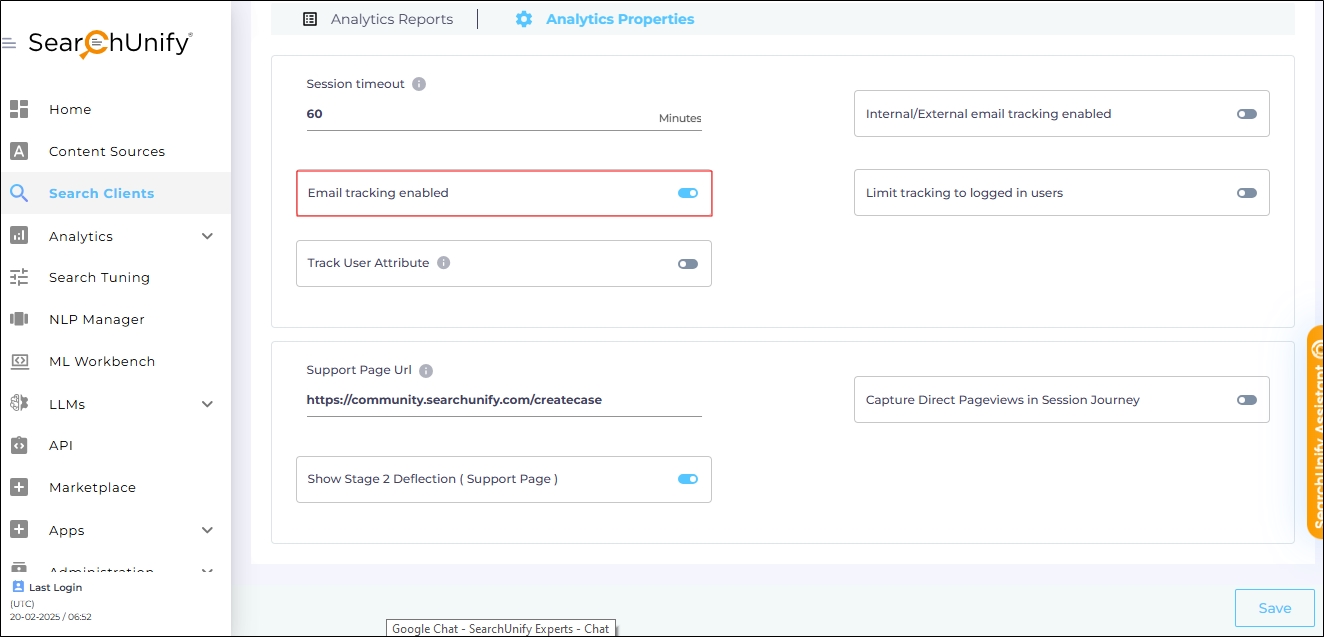Click the Content Sources icon
Image resolution: width=1324 pixels, height=637 pixels.
pyautogui.click(x=19, y=151)
